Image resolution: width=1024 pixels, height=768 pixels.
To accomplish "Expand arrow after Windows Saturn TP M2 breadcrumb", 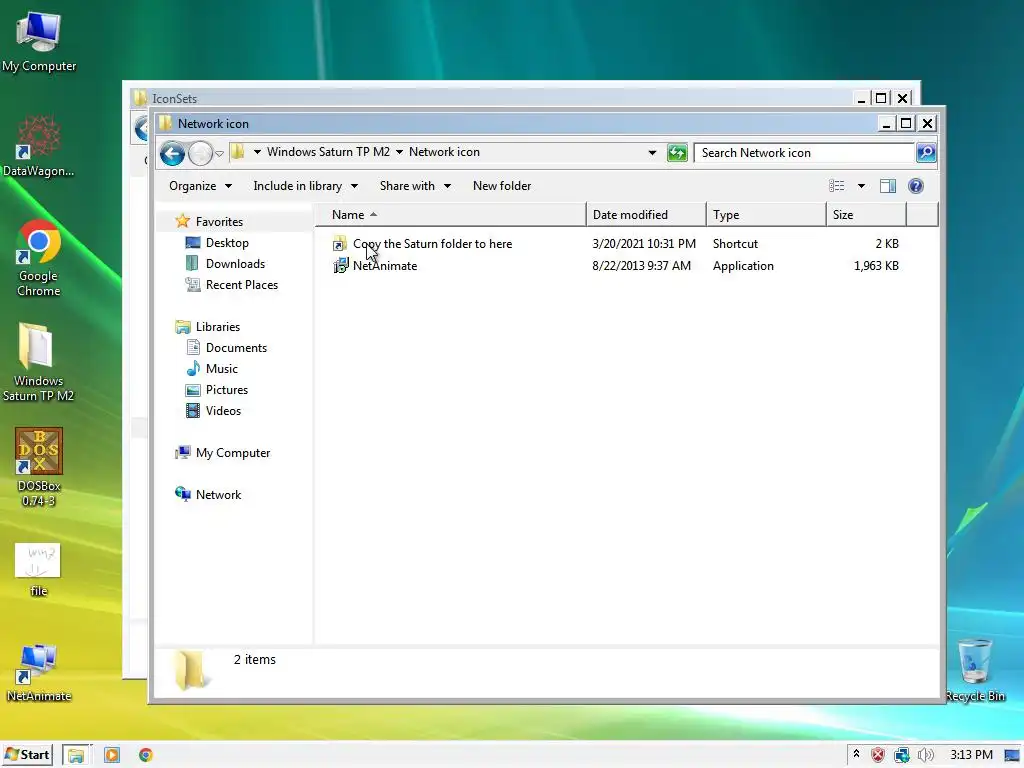I will click(399, 152).
